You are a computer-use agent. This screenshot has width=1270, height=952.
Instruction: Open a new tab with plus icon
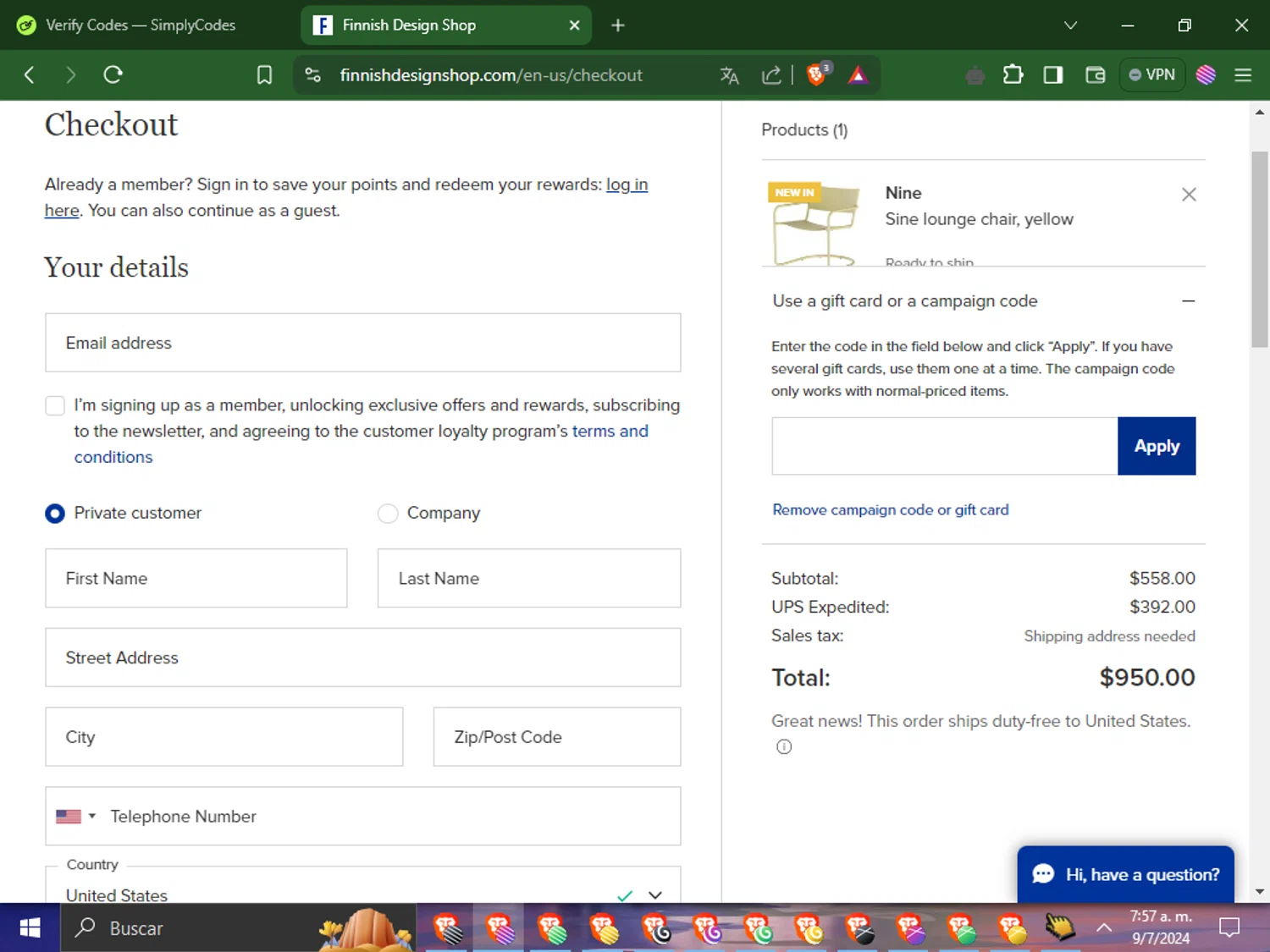click(x=618, y=25)
